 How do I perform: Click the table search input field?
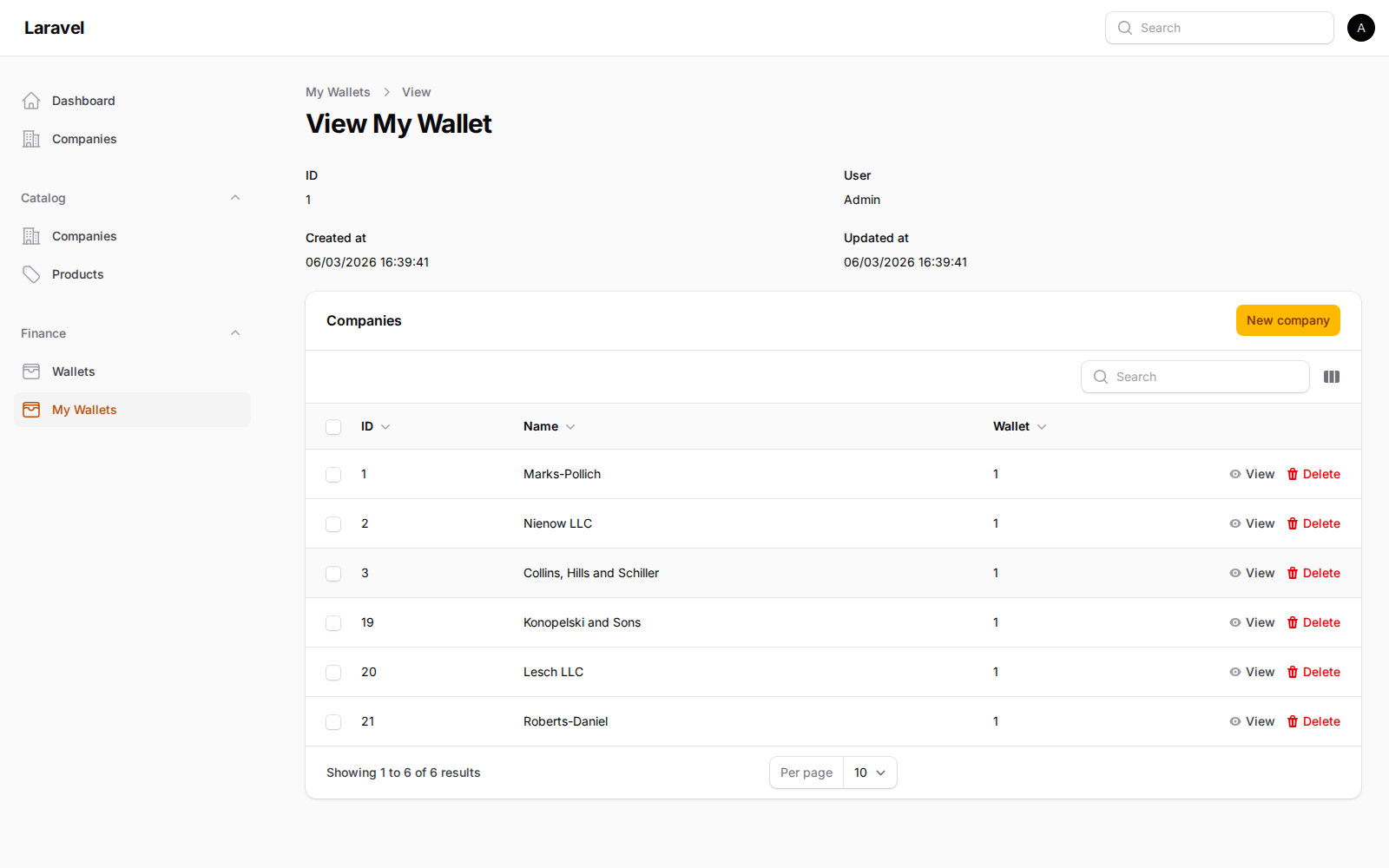(1195, 376)
